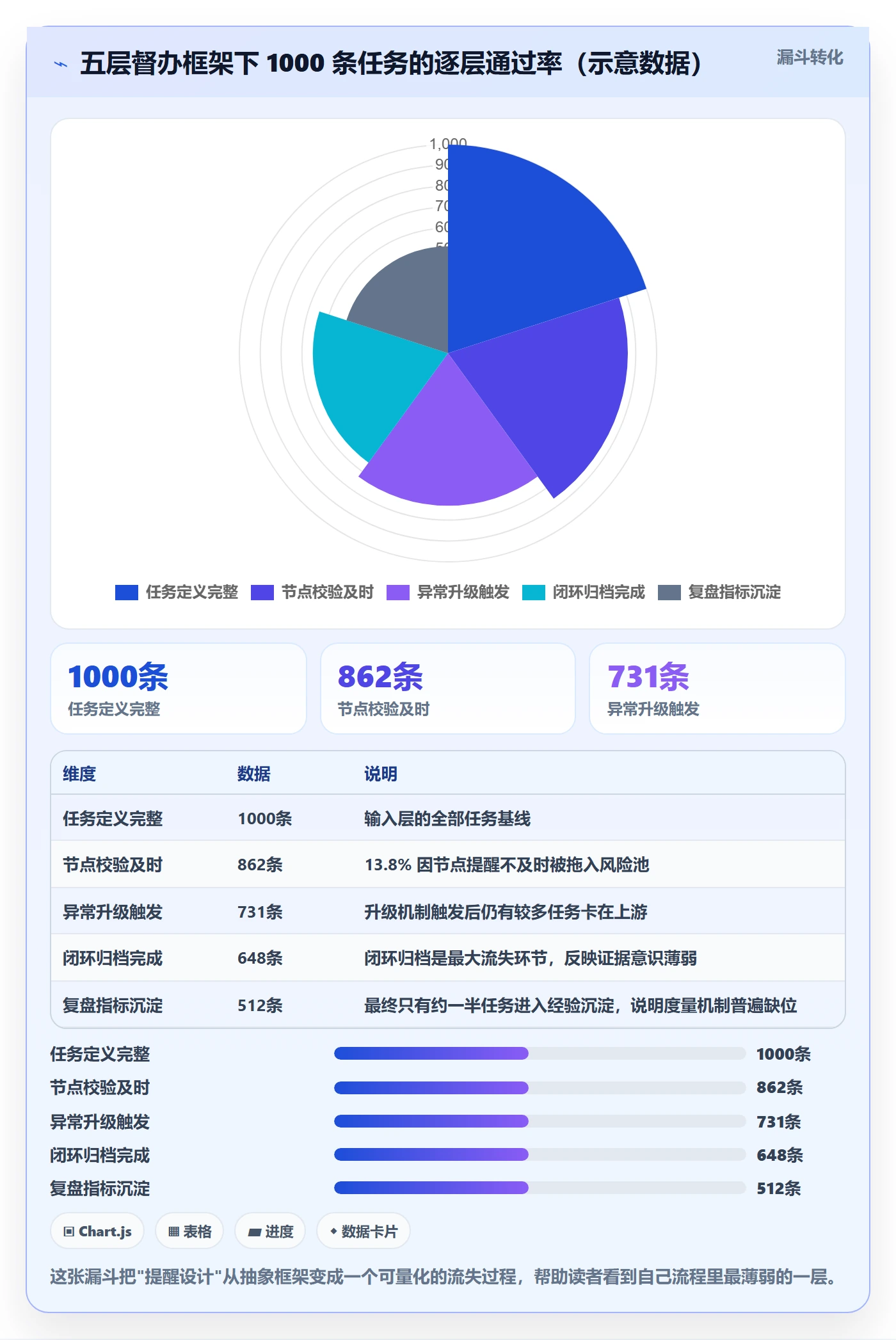Viewport: 896px width, 1340px height.
Task: Click the 1000条 table cell
Action: 265,818
